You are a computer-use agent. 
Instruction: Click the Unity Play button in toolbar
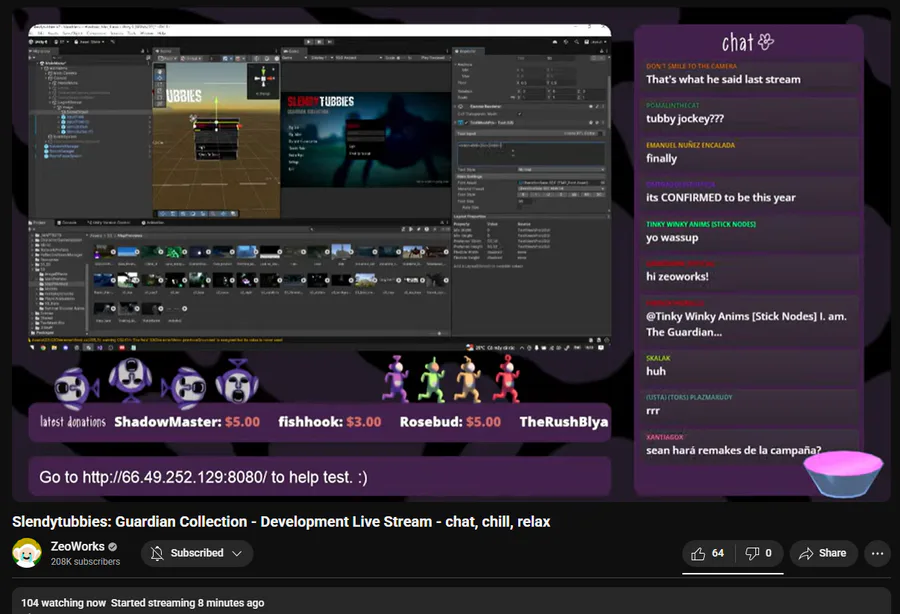(308, 42)
